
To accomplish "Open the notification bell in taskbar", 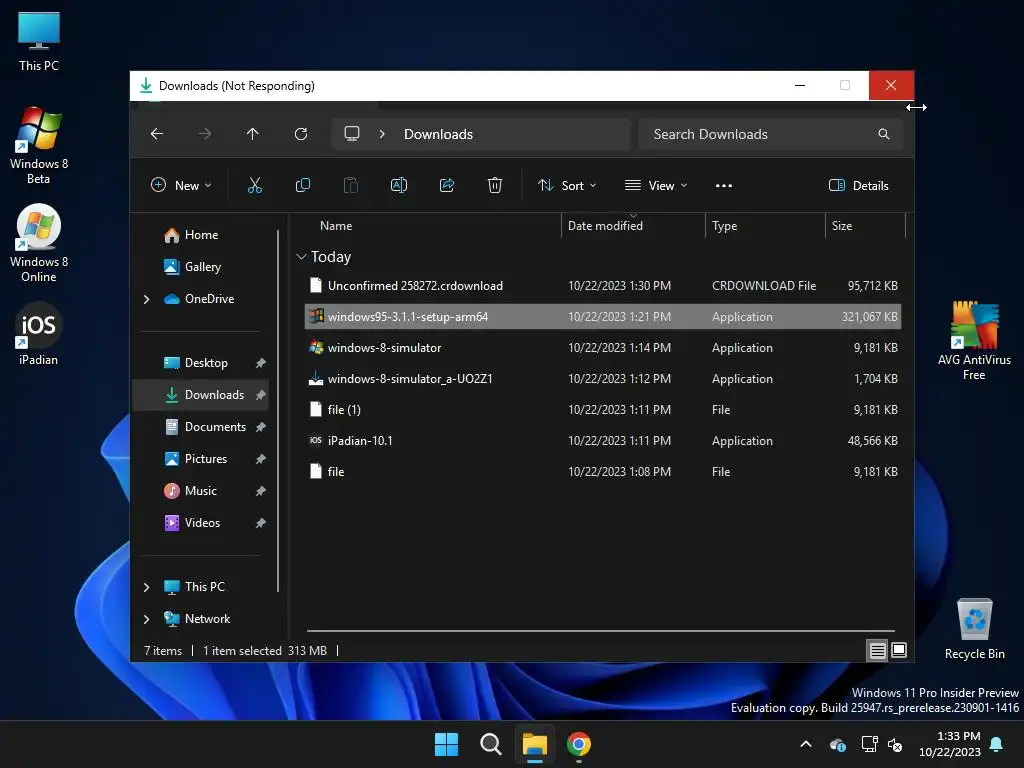I will click(997, 744).
